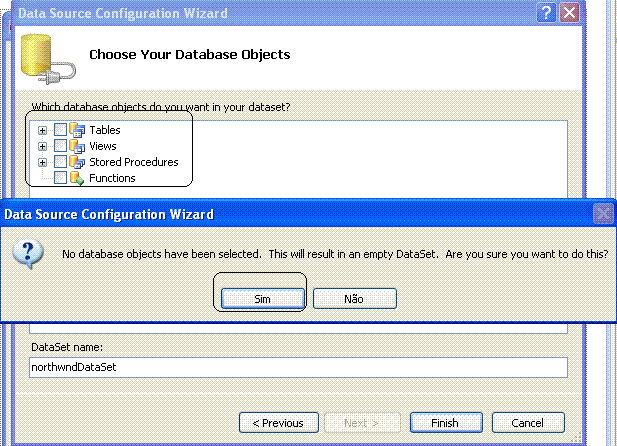617x446 pixels.
Task: Click the database plug wizard icon
Action: [x=48, y=59]
